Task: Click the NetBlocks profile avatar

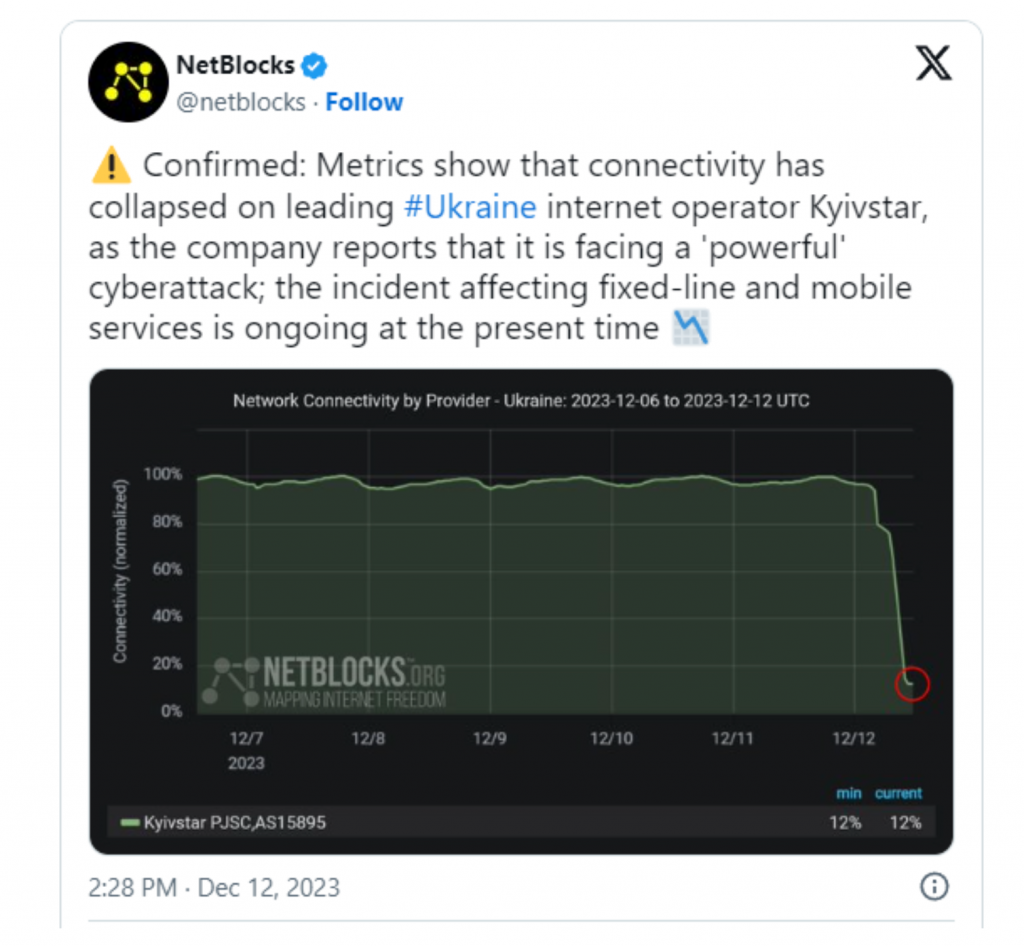Action: coord(126,84)
